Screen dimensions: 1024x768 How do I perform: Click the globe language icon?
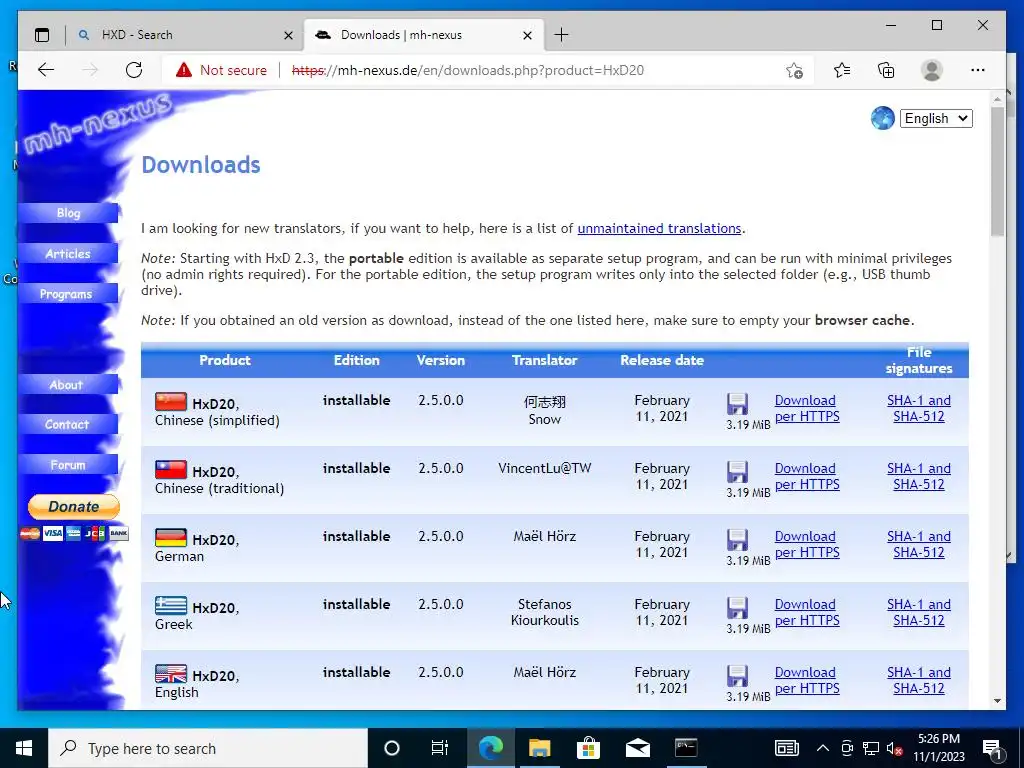point(882,118)
